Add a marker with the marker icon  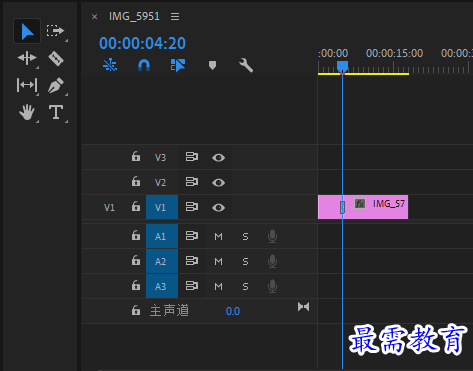coord(212,65)
